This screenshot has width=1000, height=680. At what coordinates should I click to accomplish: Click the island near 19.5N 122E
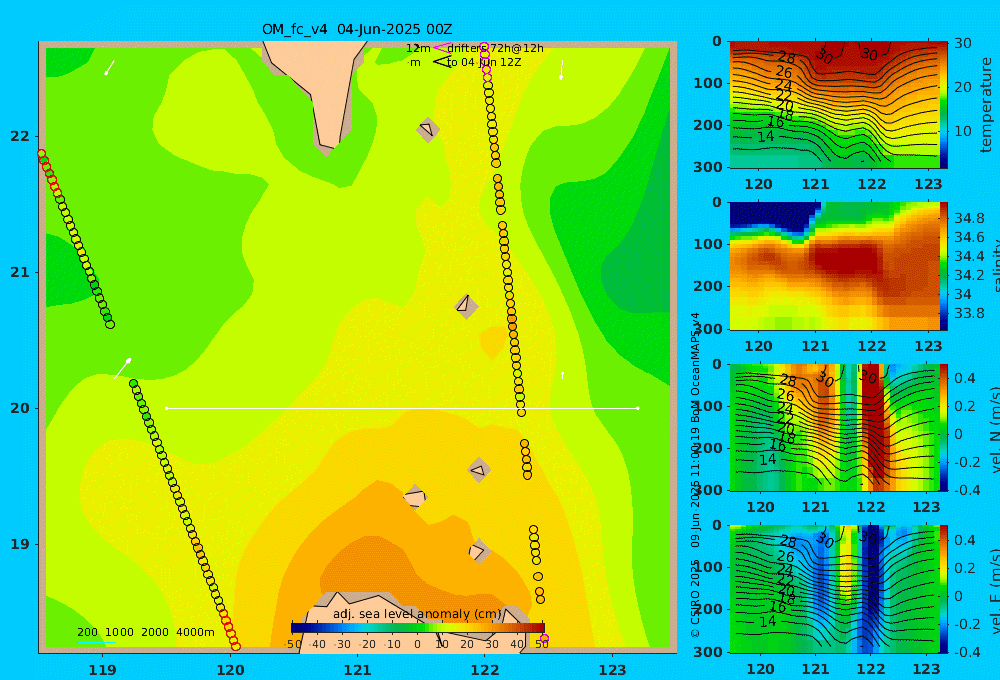point(479,470)
